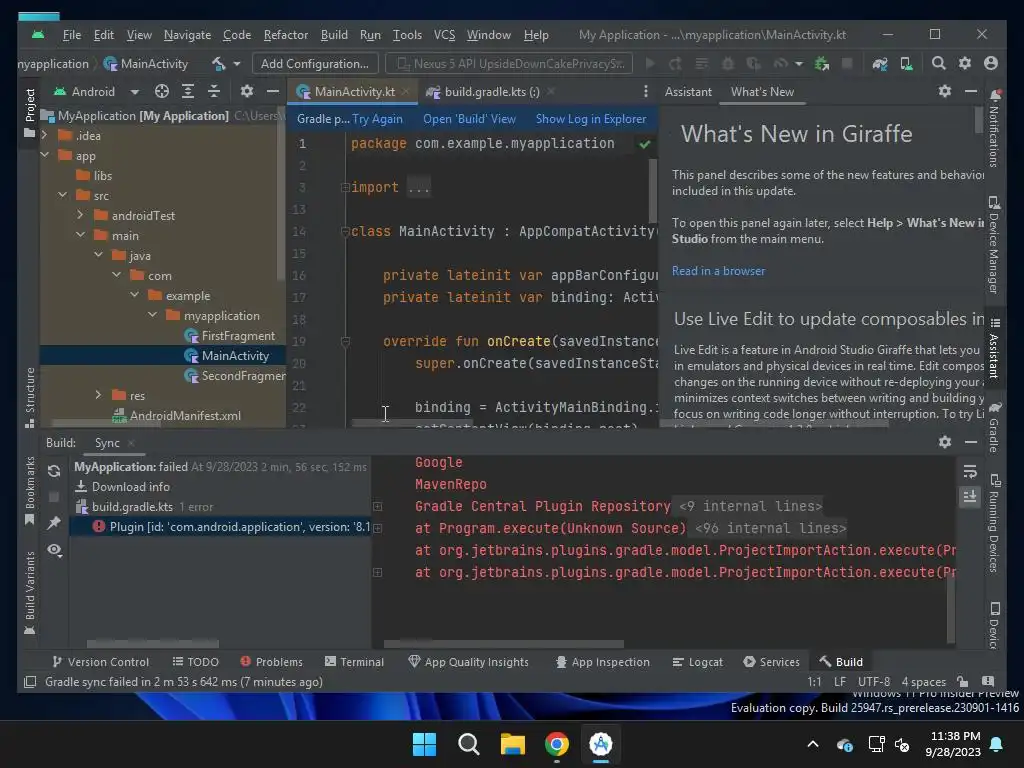Toggle the eye view filter in Build panel
This screenshot has width=1024, height=768.
54,550
